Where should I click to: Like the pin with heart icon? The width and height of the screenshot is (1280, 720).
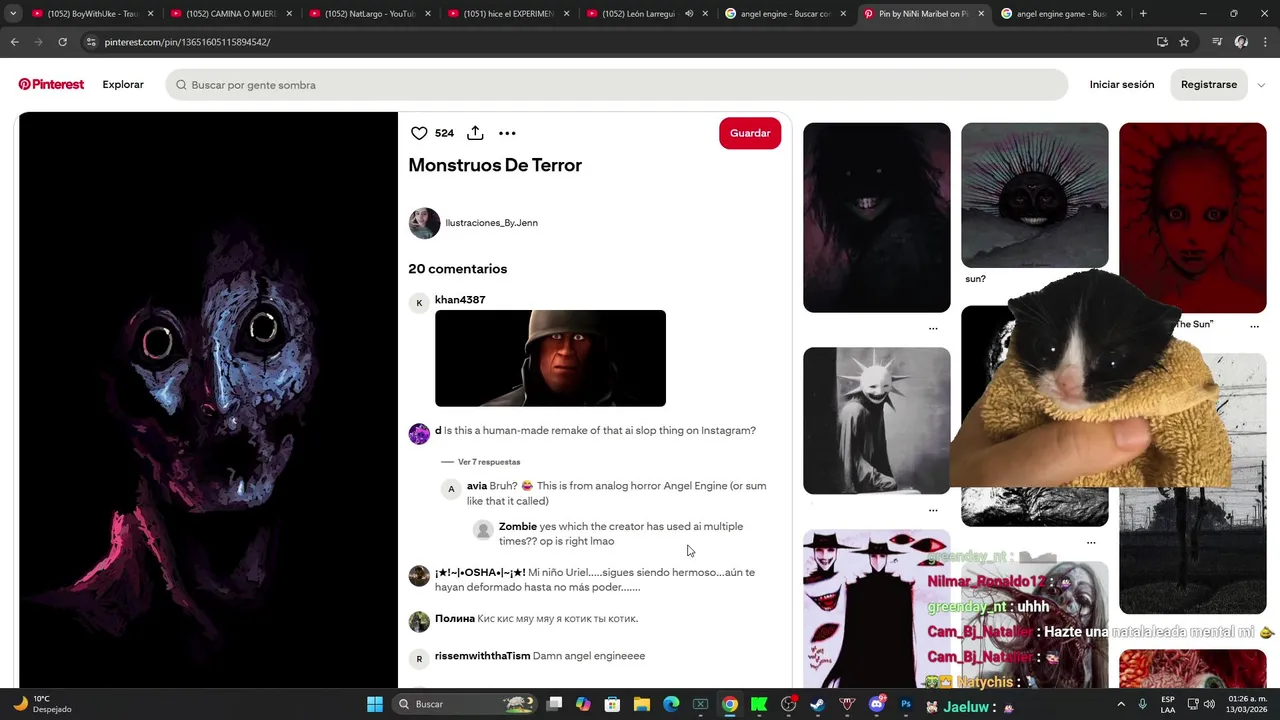click(419, 133)
